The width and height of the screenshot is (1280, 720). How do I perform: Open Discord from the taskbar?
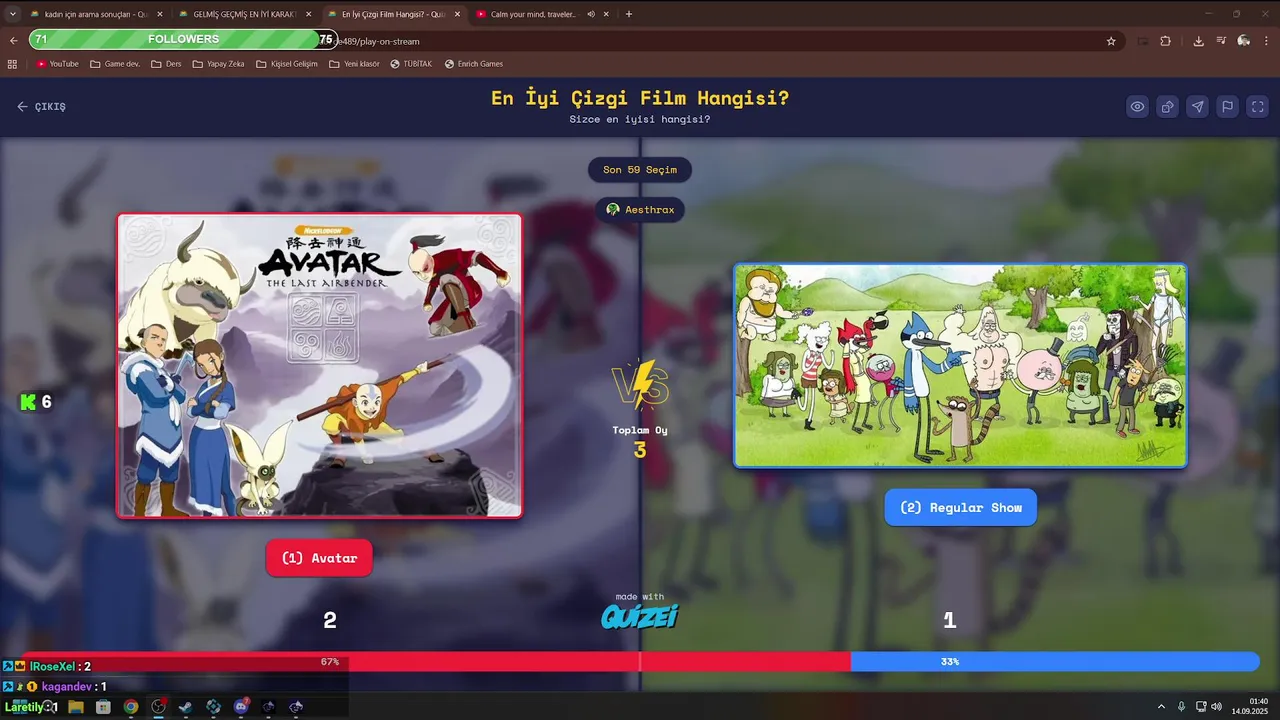(241, 707)
